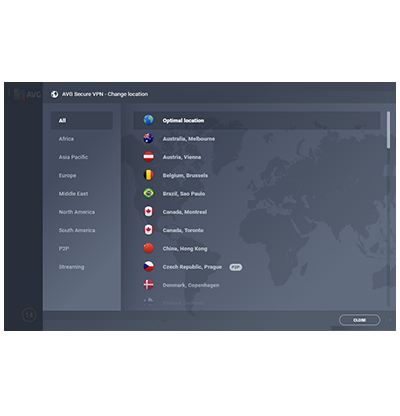Select the Optimal location globe icon
400x416 pixels.
(x=148, y=120)
